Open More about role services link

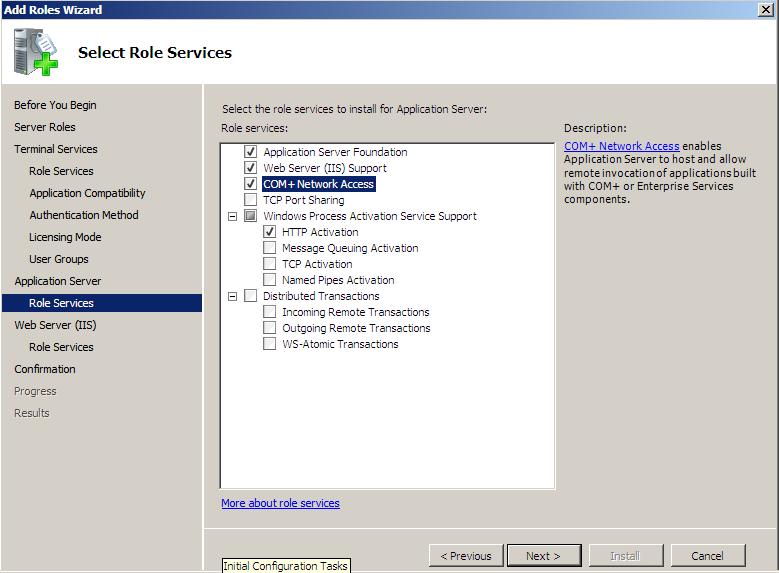tap(280, 503)
